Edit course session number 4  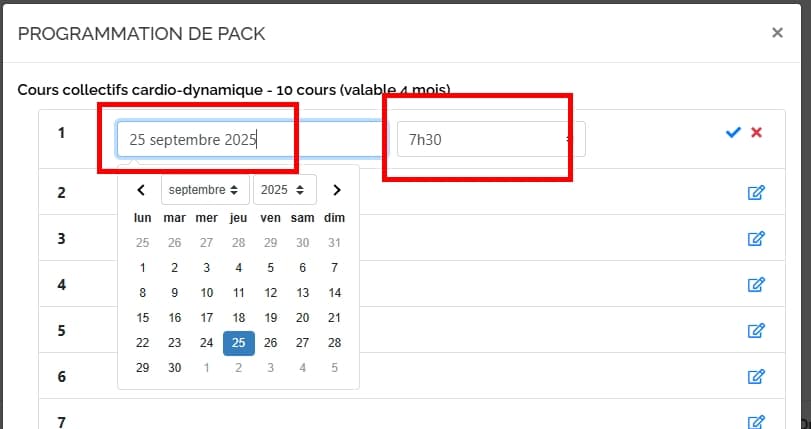point(756,284)
